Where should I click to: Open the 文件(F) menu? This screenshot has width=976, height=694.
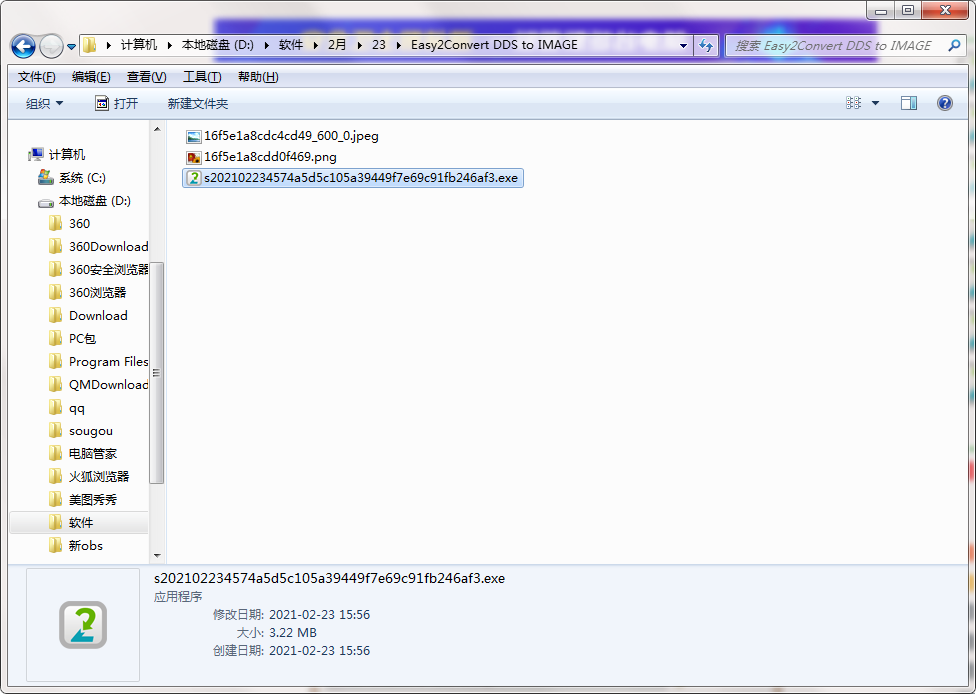click(x=37, y=77)
